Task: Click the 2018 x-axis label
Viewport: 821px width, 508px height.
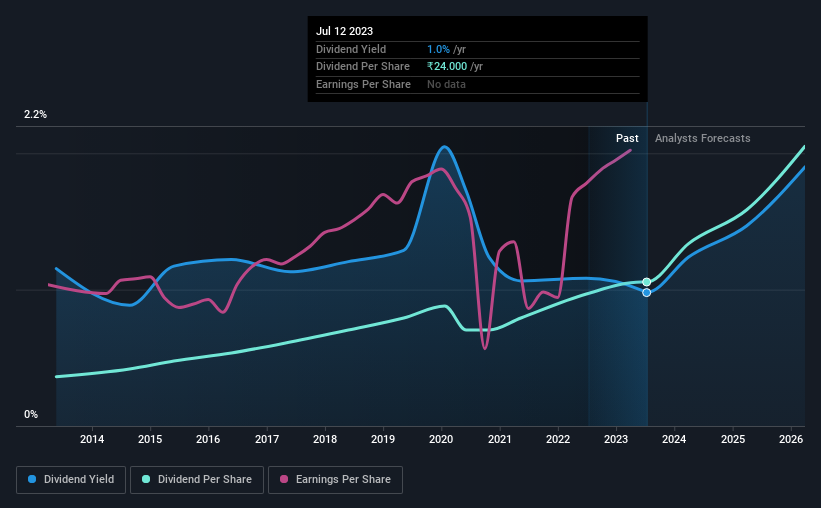Action: pos(325,439)
